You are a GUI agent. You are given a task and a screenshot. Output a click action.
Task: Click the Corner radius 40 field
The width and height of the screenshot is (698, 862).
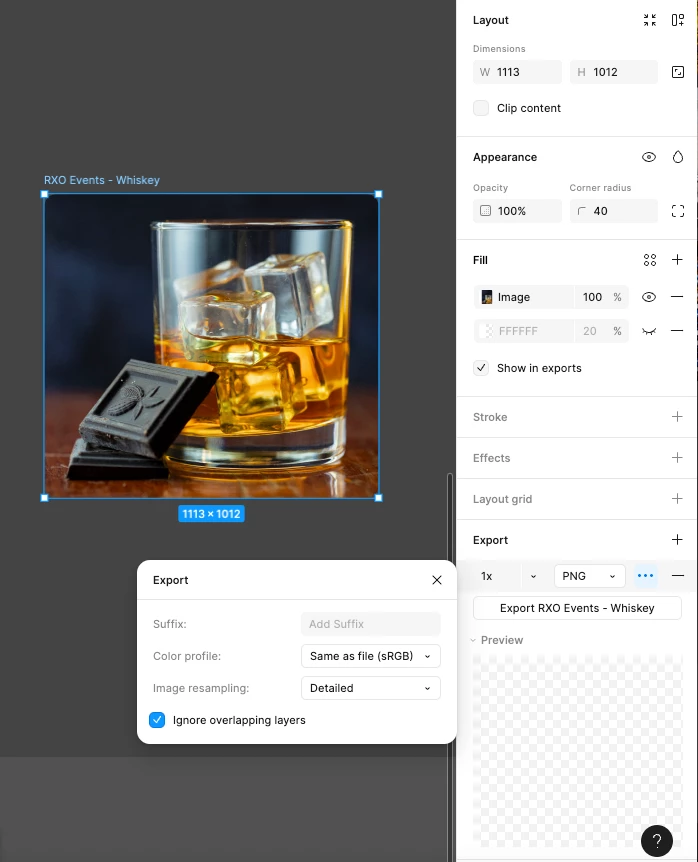point(614,211)
